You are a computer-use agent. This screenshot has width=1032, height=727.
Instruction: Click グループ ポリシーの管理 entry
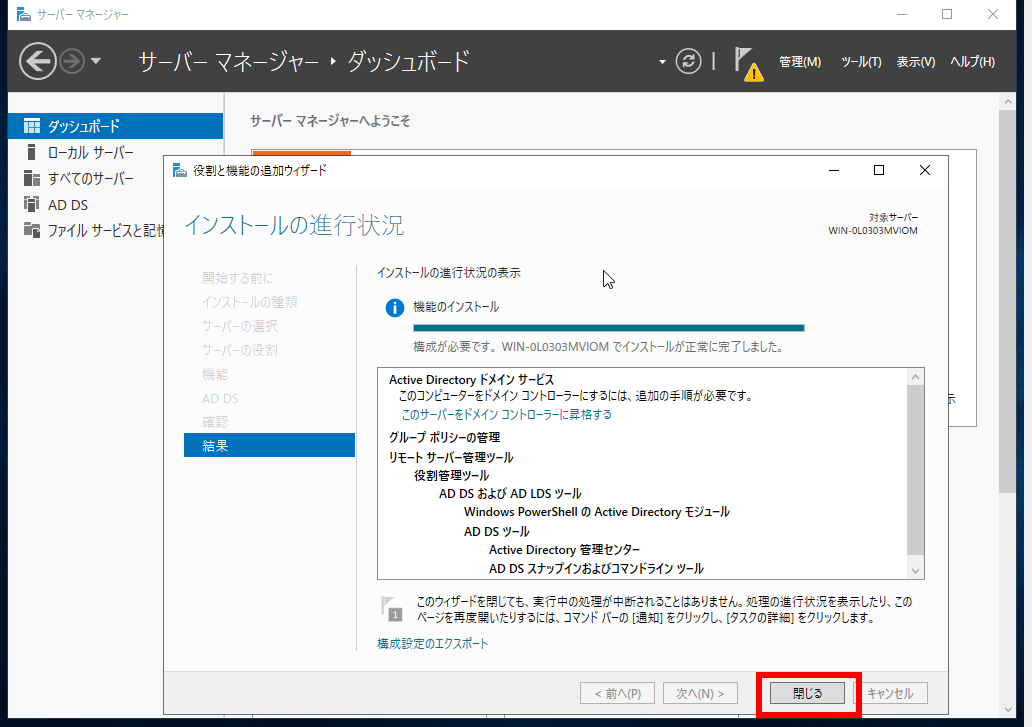pos(444,438)
